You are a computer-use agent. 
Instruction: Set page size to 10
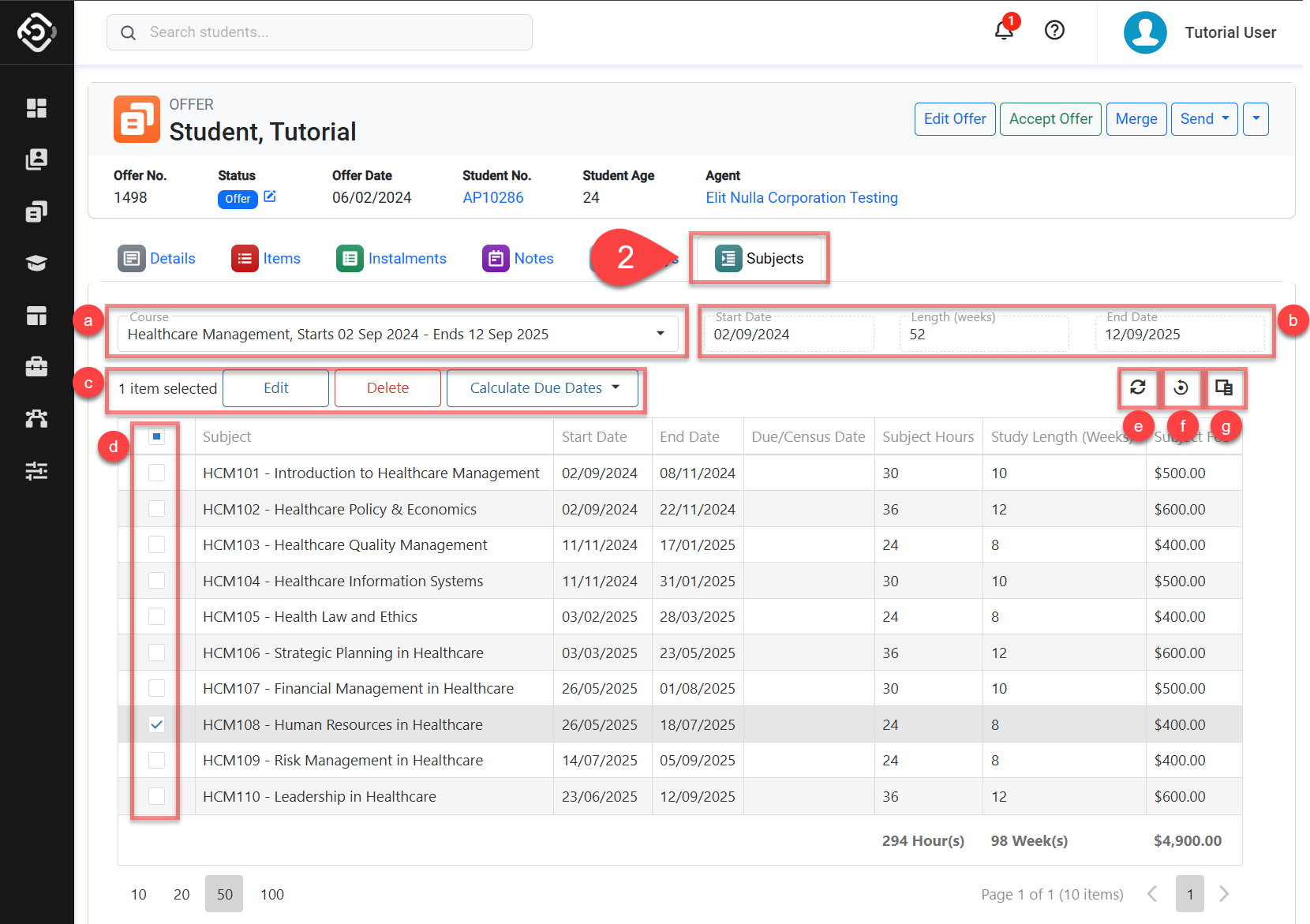point(139,894)
